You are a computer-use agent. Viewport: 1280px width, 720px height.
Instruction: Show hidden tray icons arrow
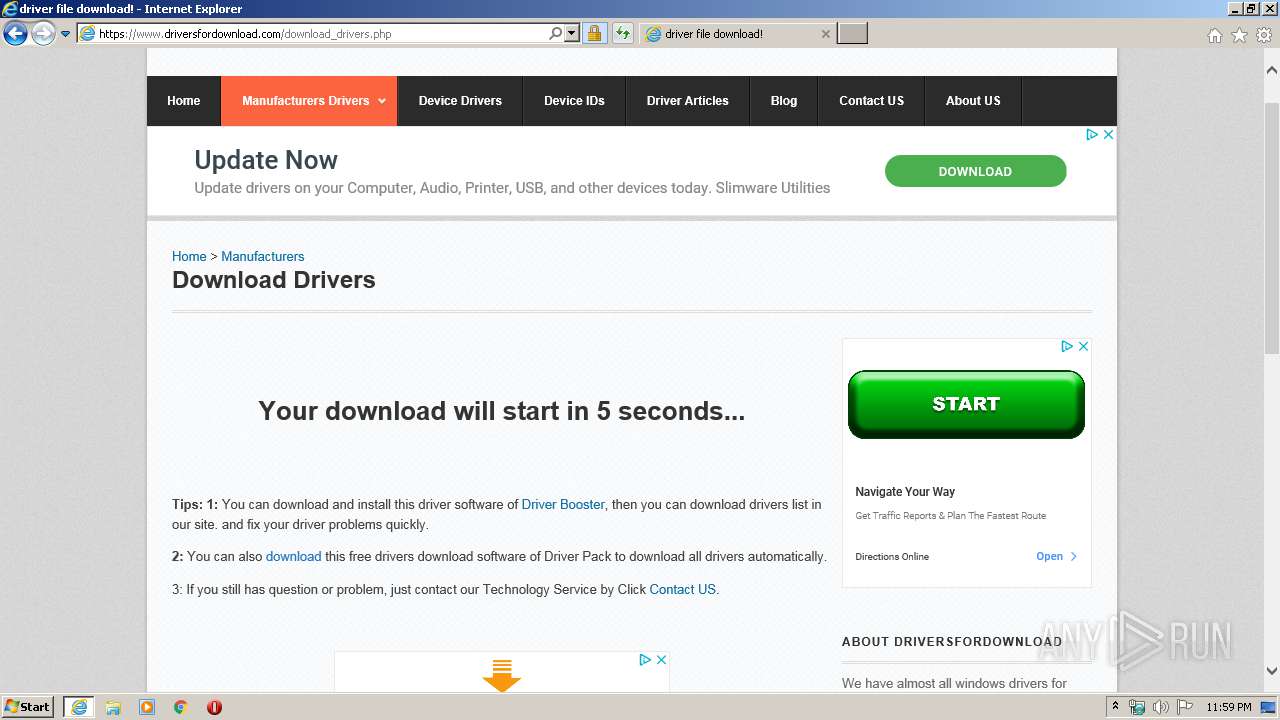[1115, 707]
